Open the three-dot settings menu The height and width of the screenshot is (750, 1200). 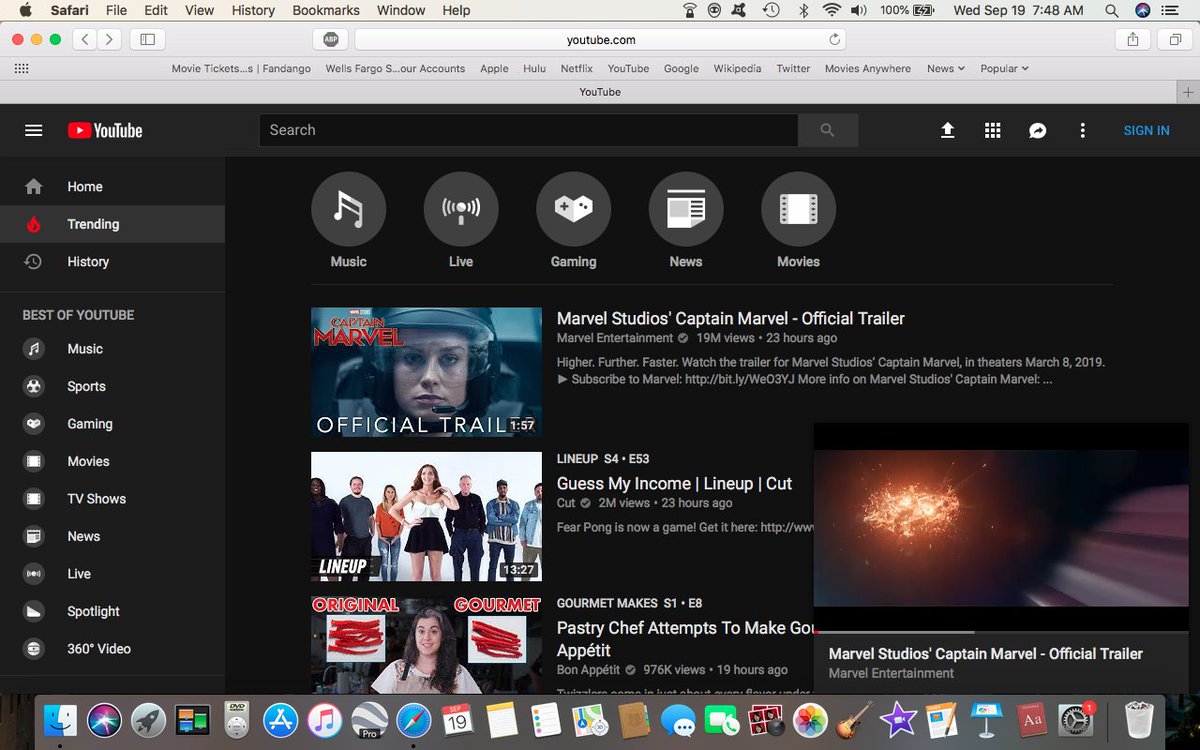[1082, 130]
